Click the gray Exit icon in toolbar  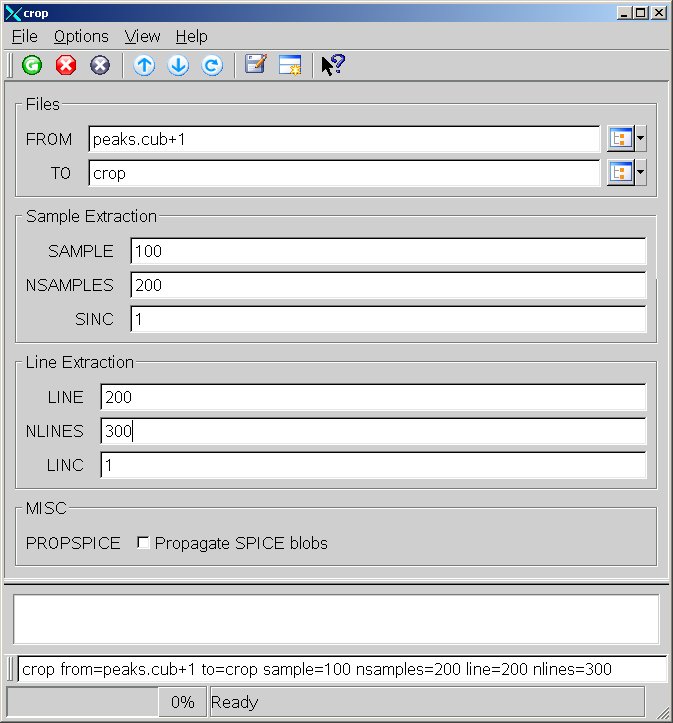tap(99, 65)
